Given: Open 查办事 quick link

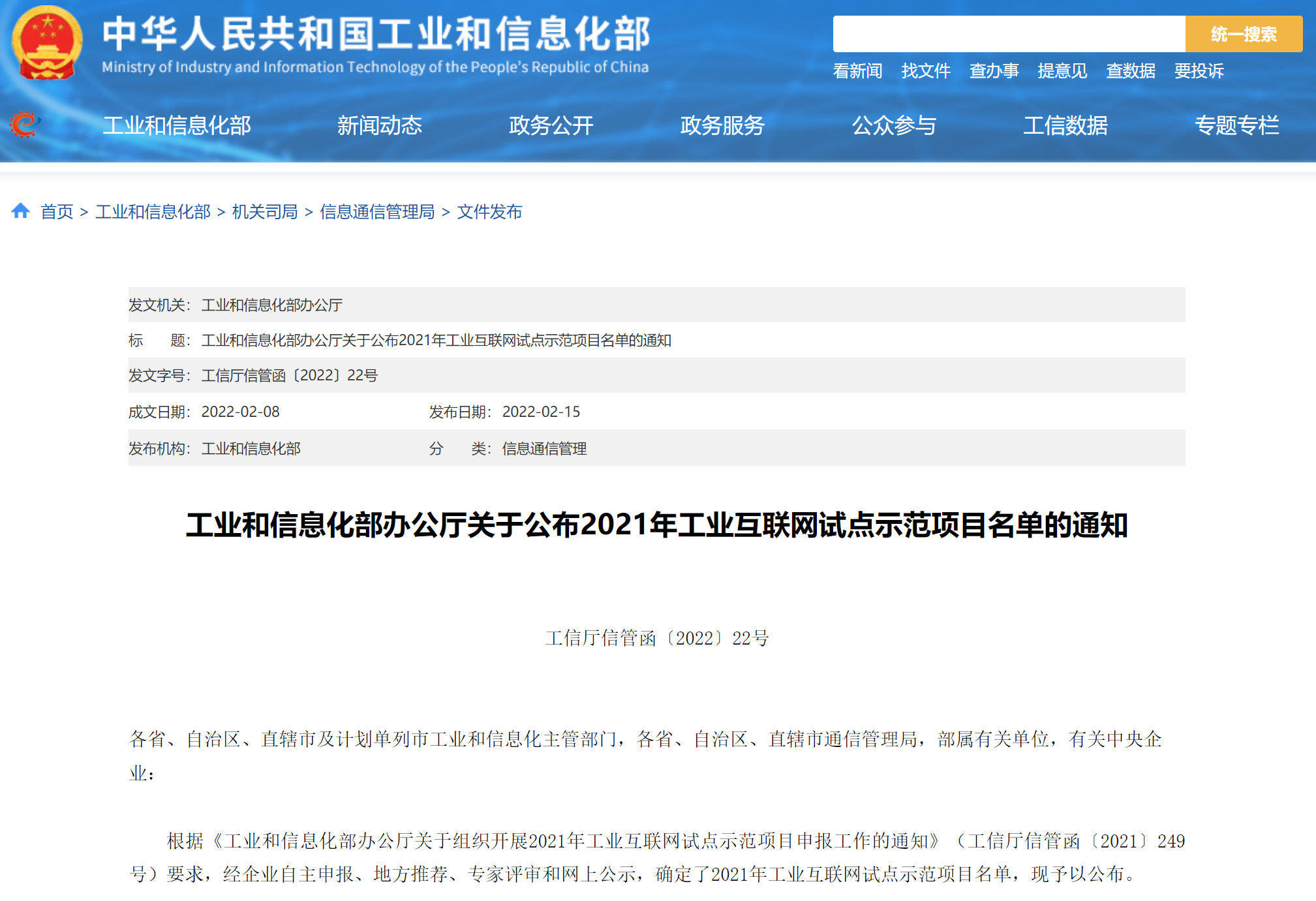Looking at the screenshot, I should [x=994, y=70].
